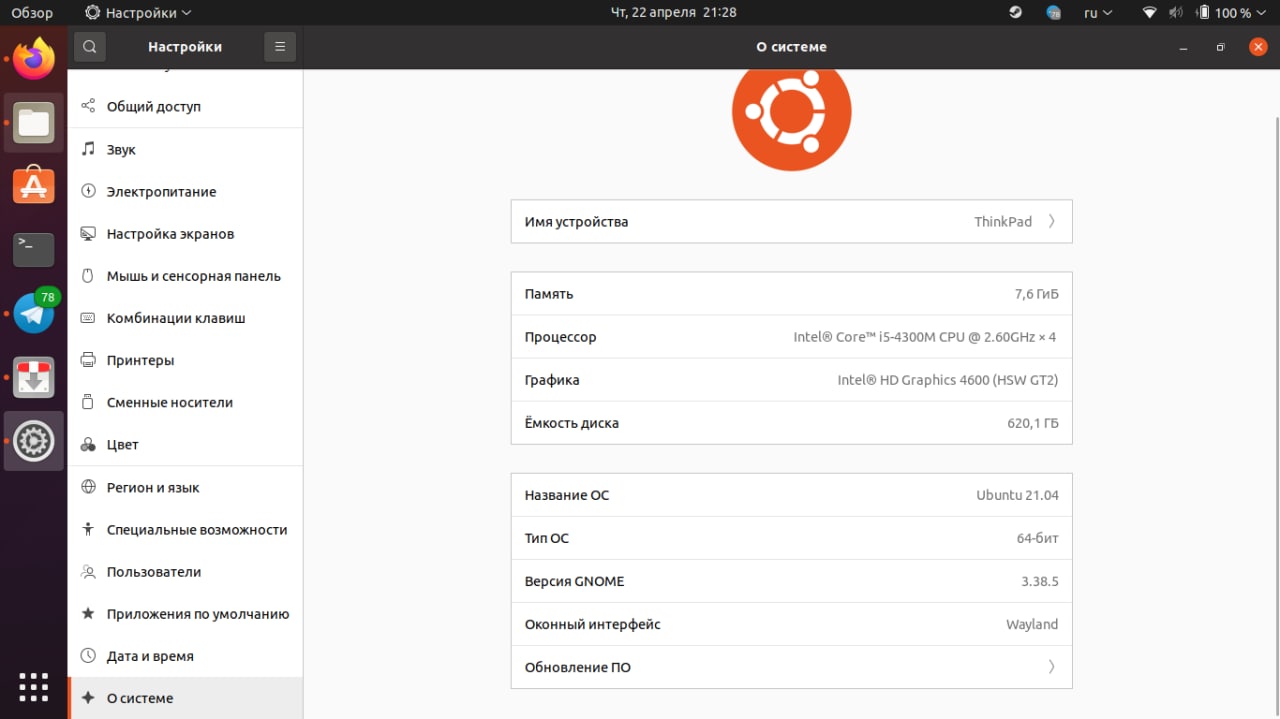This screenshot has height=719, width=1280.
Task: Click the display icon beside Настройка экранов
Action: tap(88, 233)
